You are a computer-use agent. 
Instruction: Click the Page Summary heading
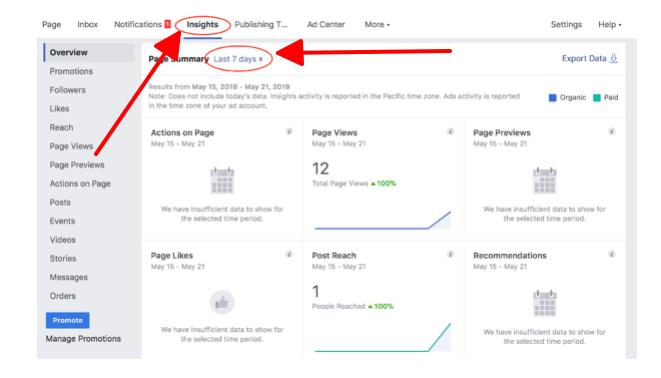[178, 59]
